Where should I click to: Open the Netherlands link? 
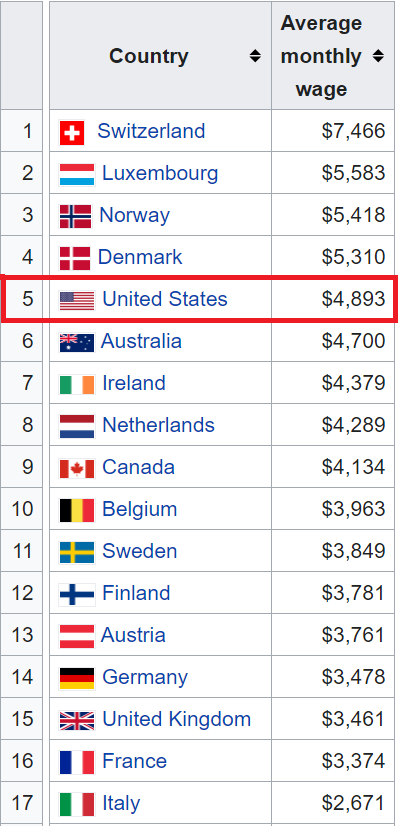(x=158, y=425)
